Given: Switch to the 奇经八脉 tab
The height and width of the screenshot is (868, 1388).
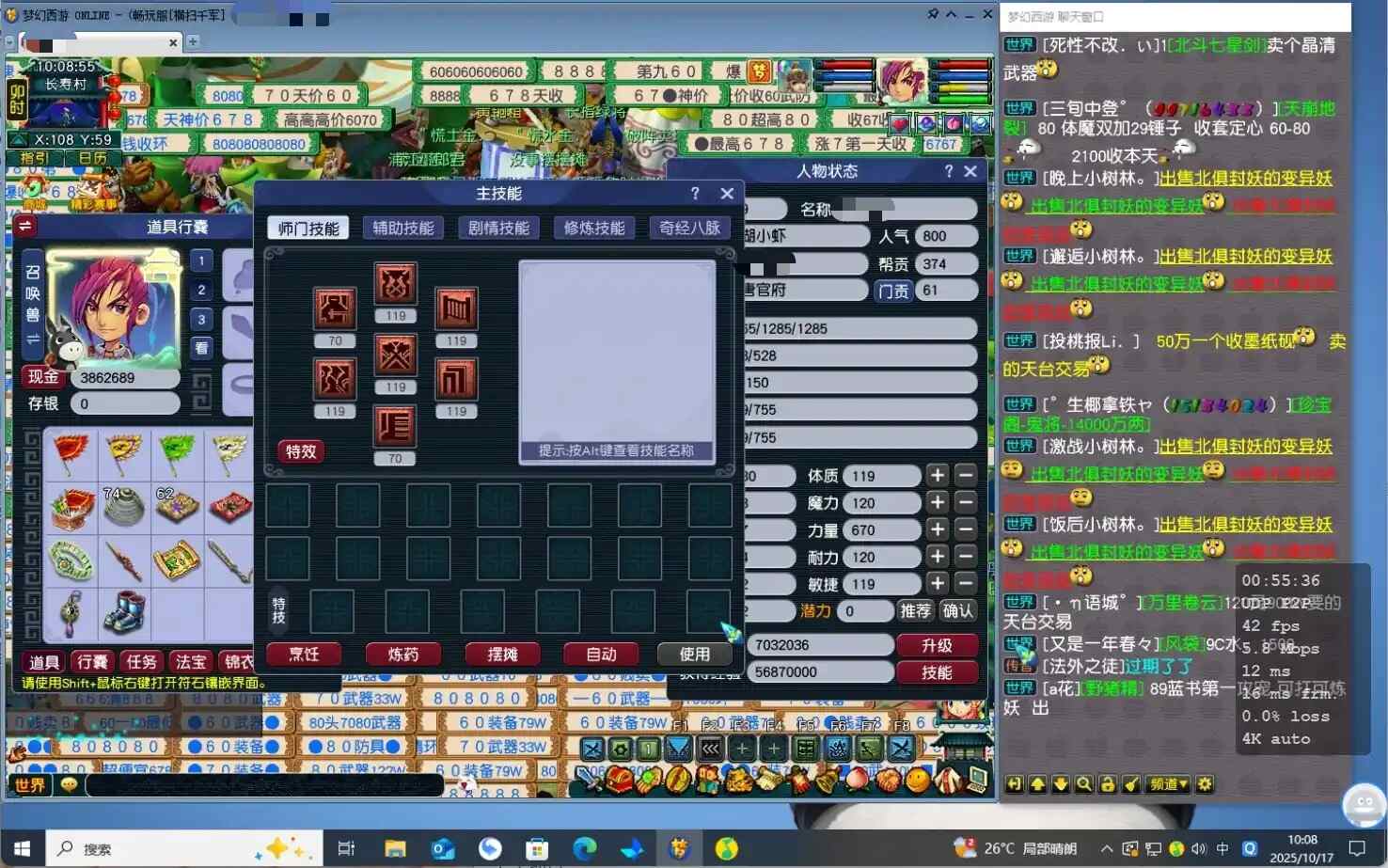Looking at the screenshot, I should click(x=689, y=229).
